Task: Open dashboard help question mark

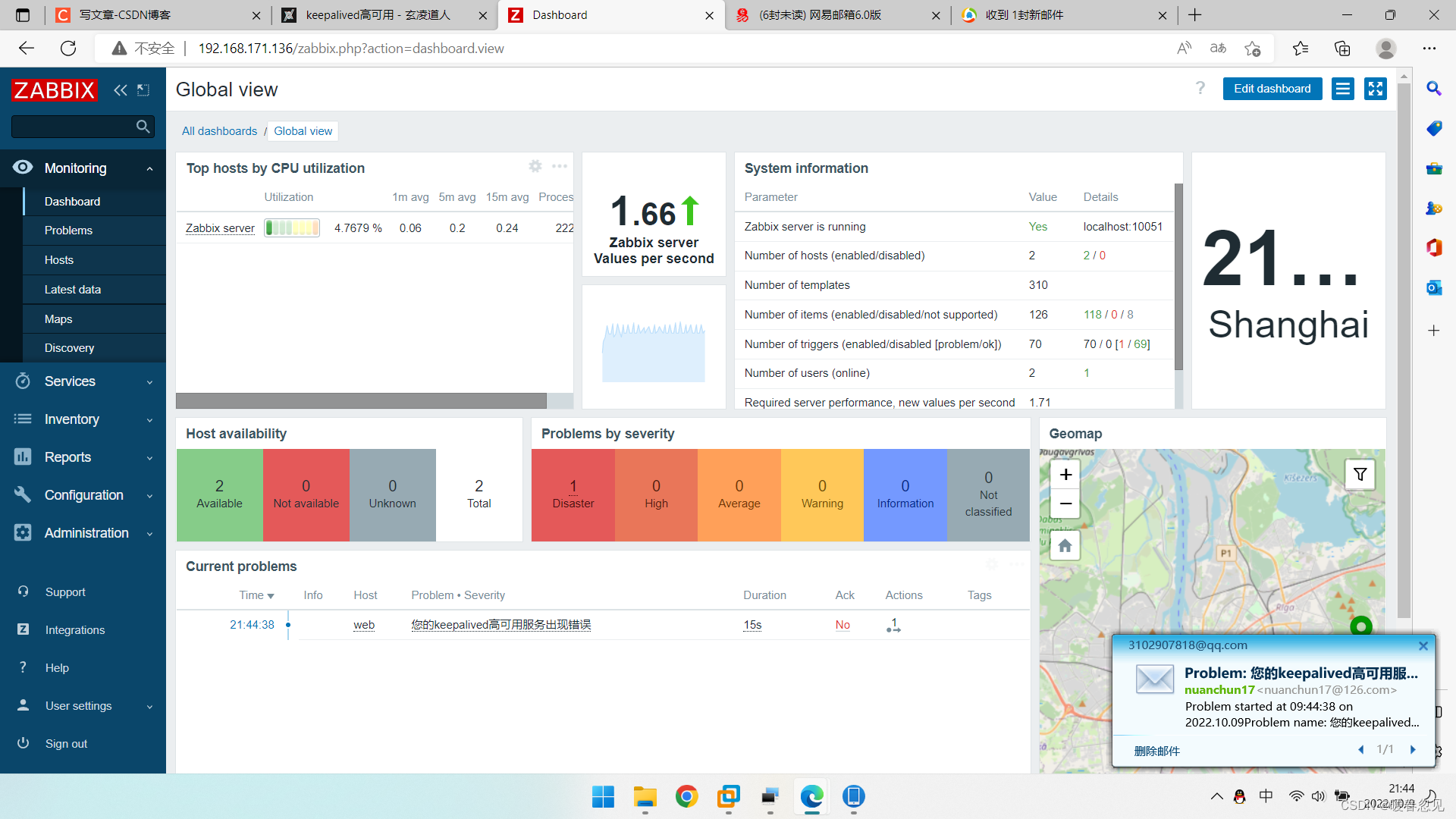Action: coord(1200,89)
